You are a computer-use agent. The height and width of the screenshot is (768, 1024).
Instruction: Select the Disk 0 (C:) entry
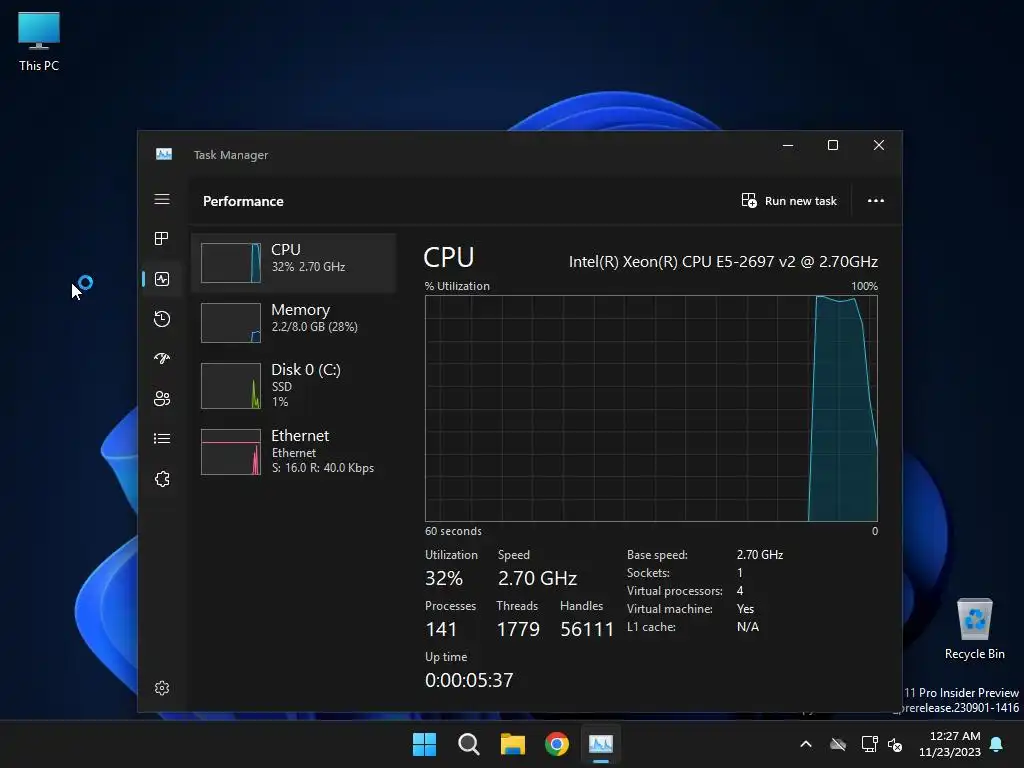(293, 385)
